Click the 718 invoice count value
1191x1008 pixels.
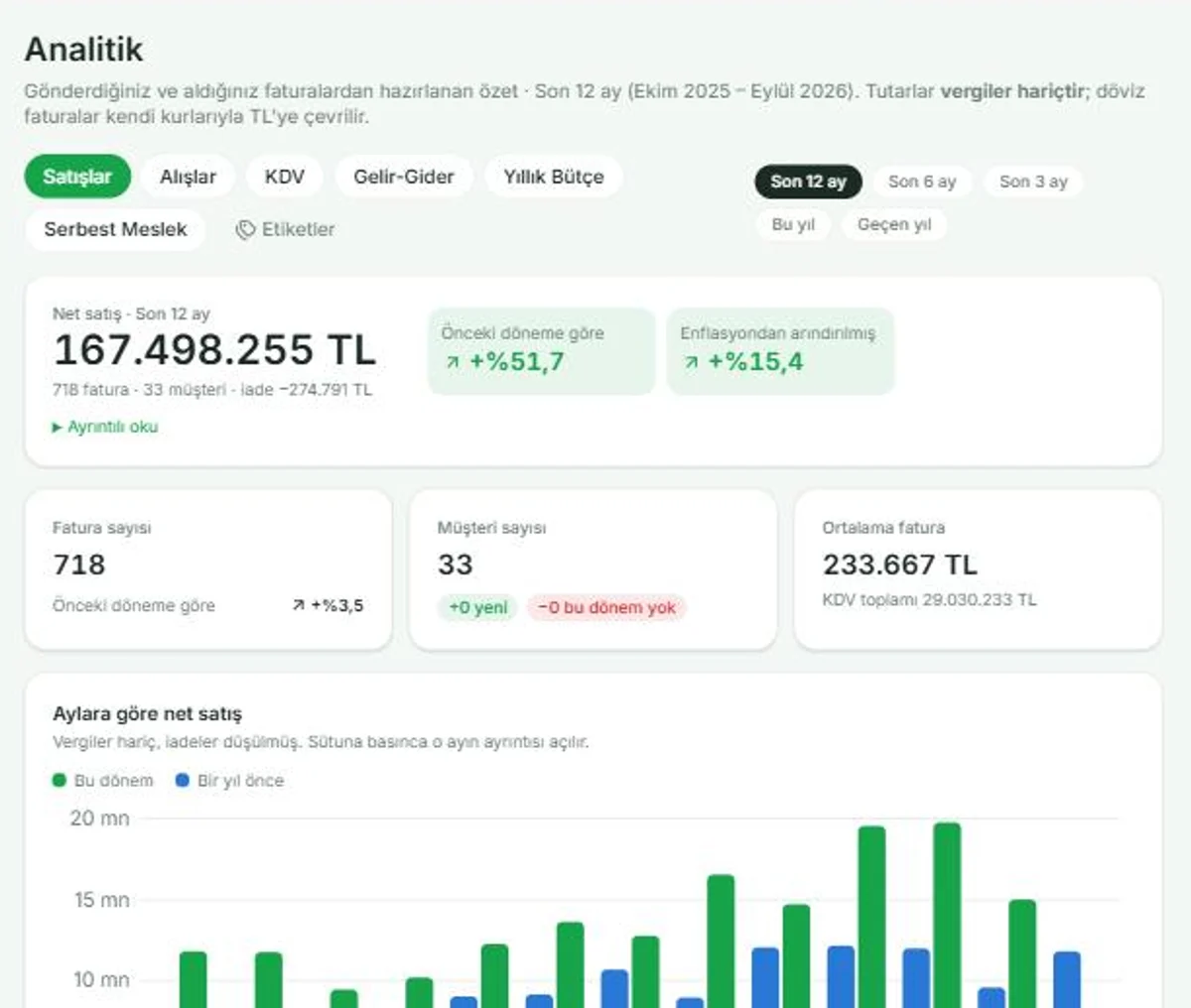[78, 565]
